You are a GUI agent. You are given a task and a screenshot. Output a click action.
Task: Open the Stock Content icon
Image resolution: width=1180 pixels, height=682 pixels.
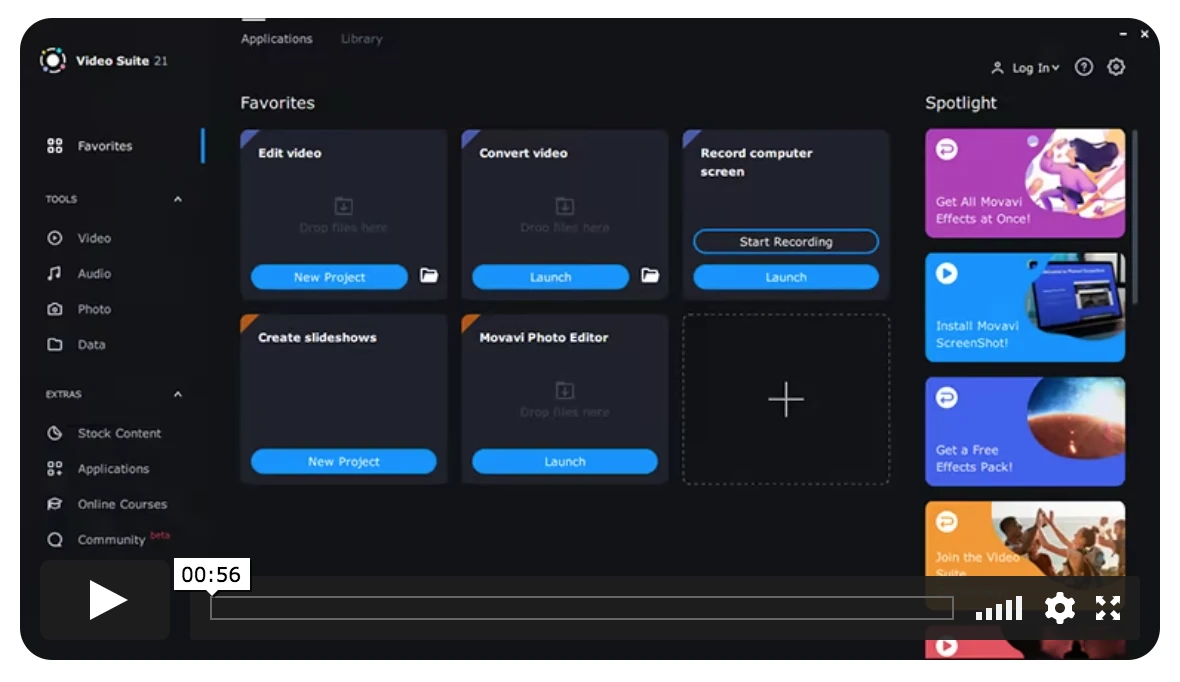click(54, 433)
